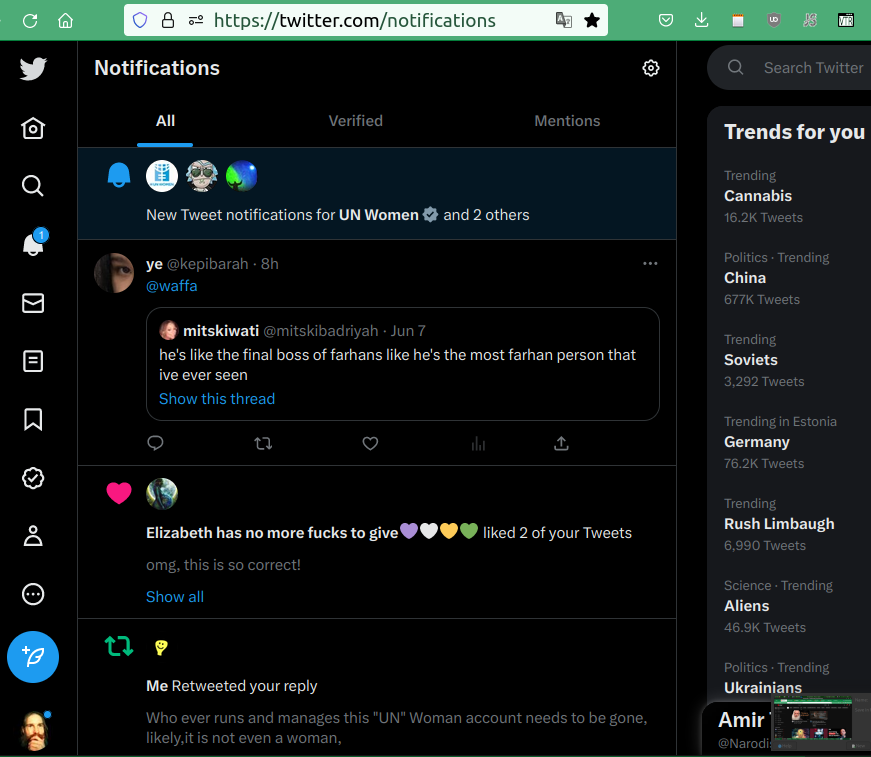Viewport: 871px width, 757px height.
Task: Open Elizabeth's avatar in like notification
Action: [x=162, y=494]
